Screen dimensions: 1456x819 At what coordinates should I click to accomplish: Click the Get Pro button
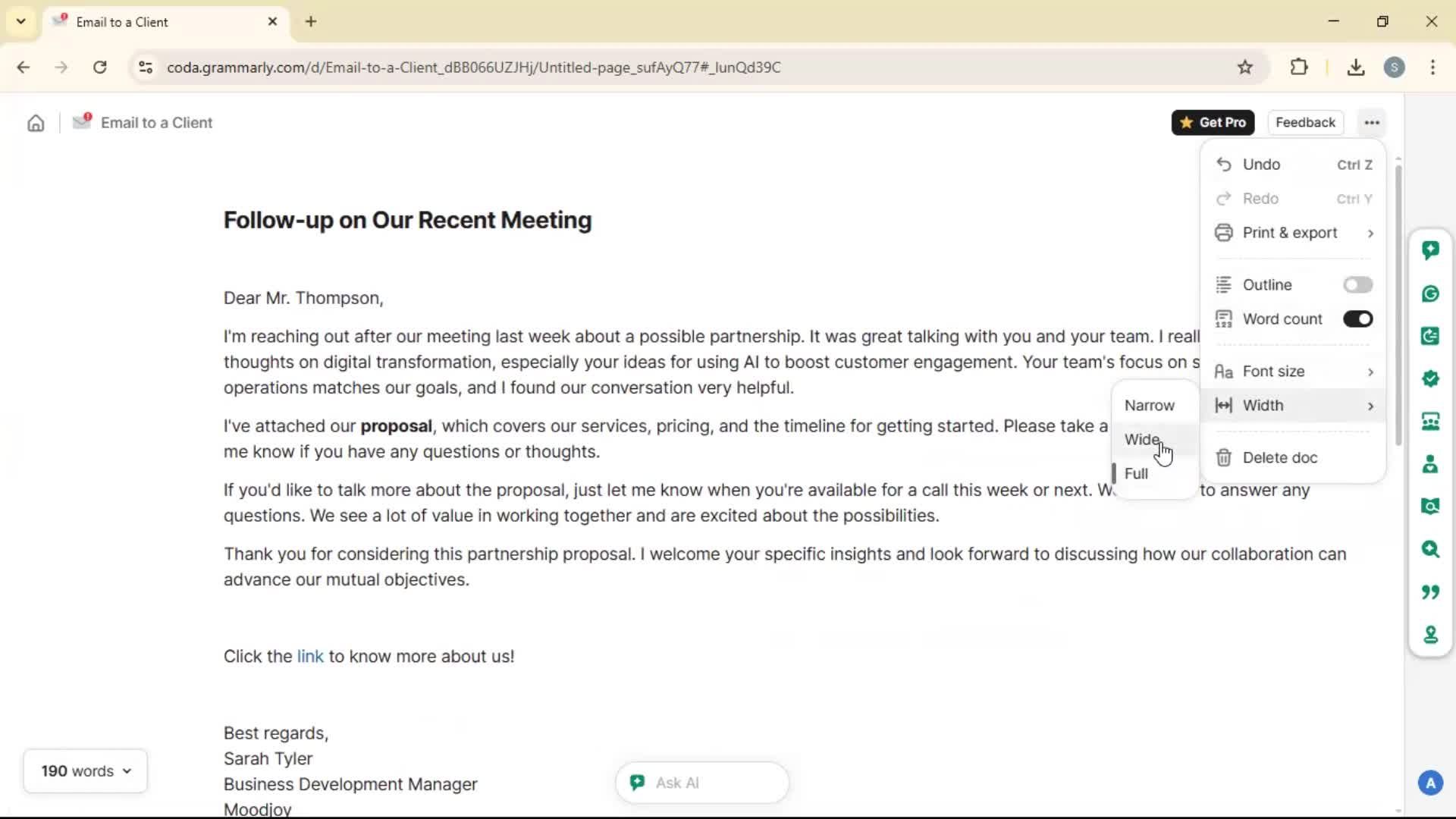click(x=1213, y=123)
